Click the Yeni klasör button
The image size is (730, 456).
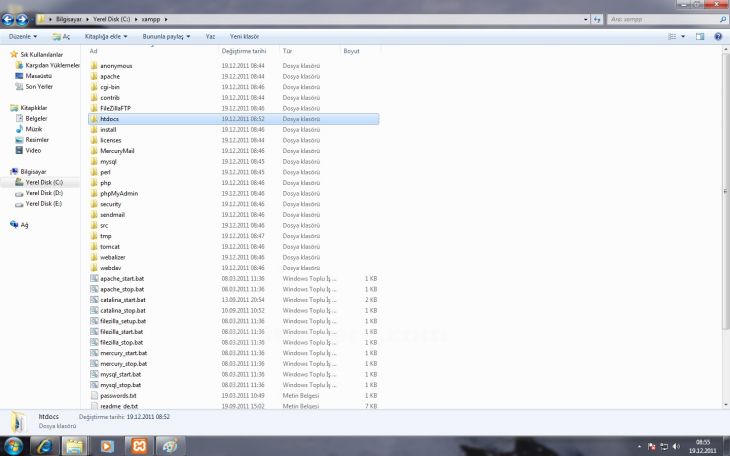point(244,36)
